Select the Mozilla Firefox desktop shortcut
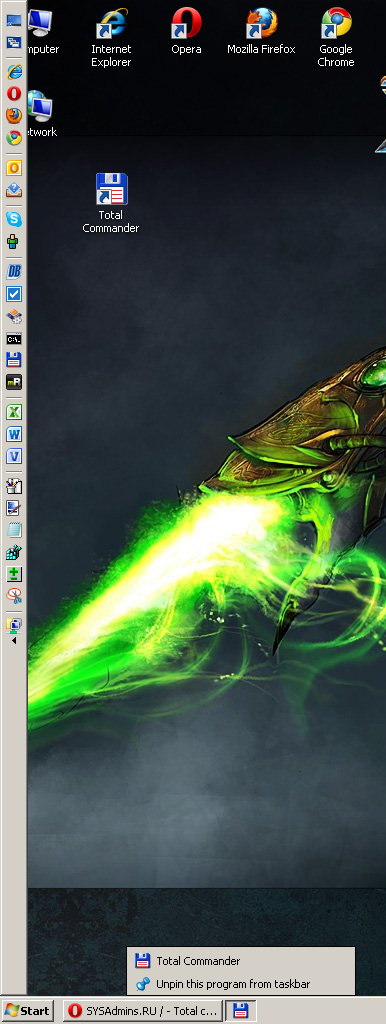The width and height of the screenshot is (386, 1024). coord(261,31)
